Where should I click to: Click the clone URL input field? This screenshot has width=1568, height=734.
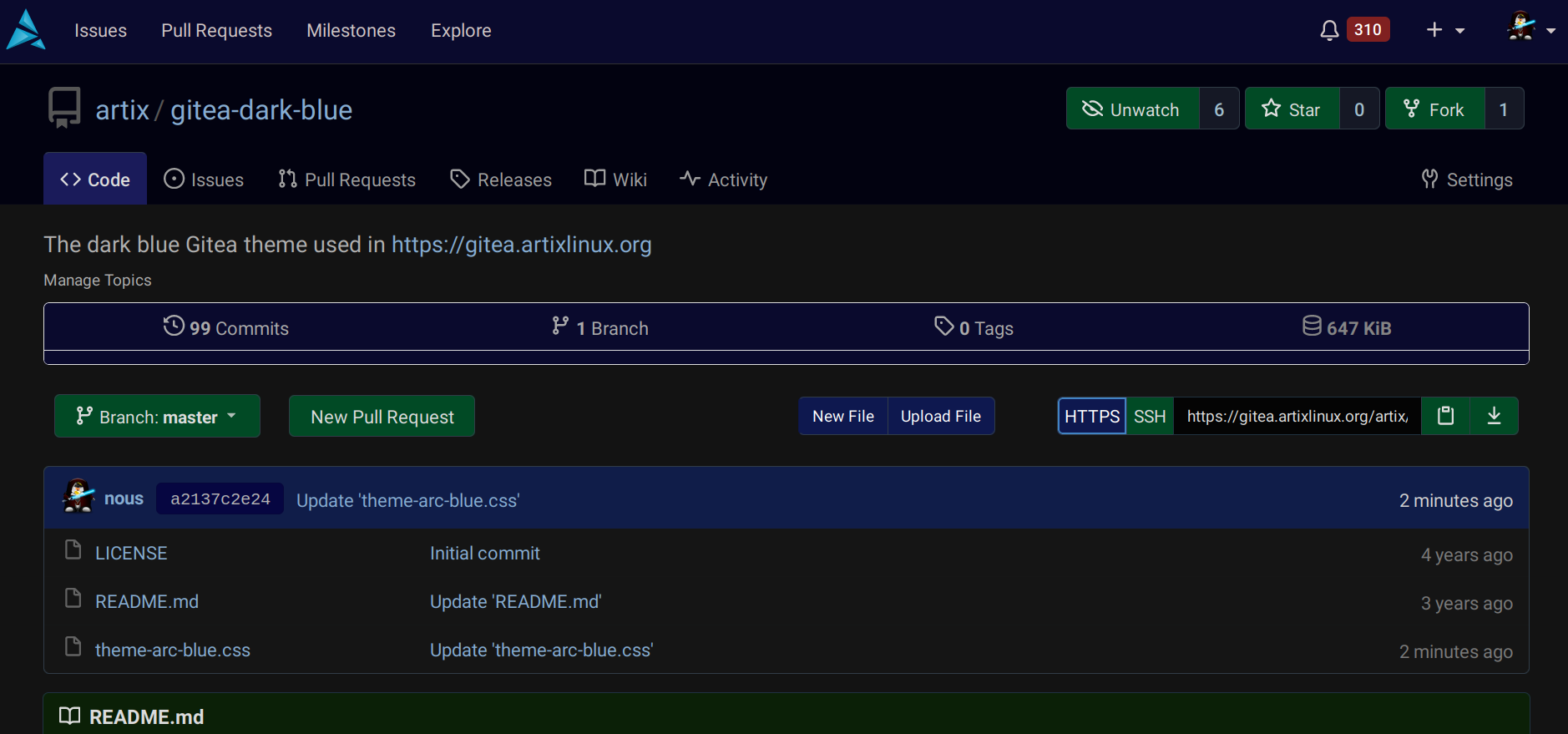[x=1297, y=416]
